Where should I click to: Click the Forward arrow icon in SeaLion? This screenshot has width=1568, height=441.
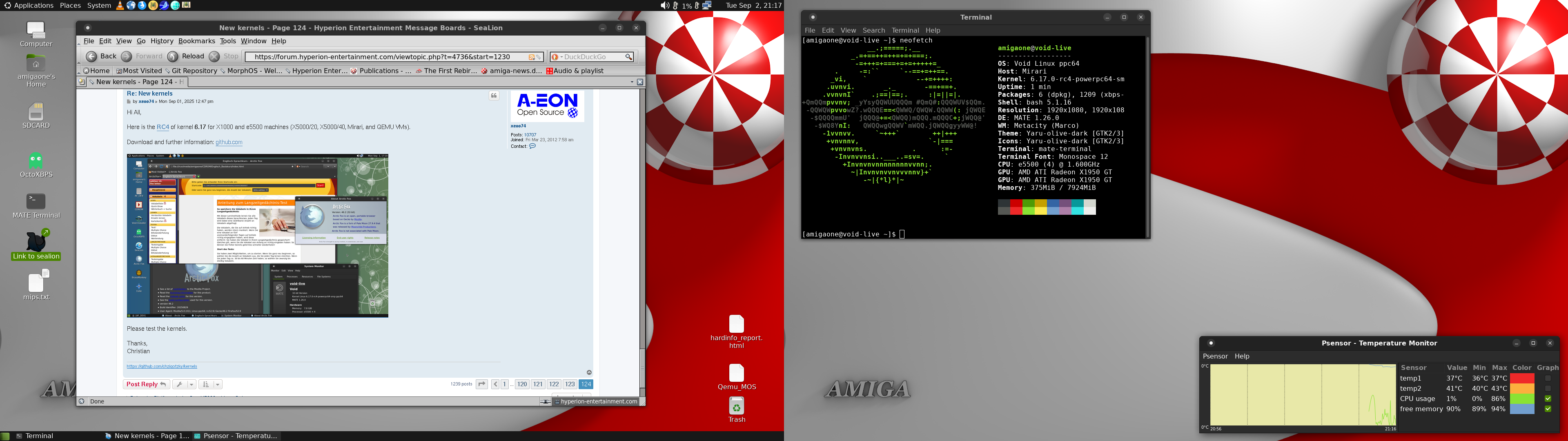pos(127,57)
